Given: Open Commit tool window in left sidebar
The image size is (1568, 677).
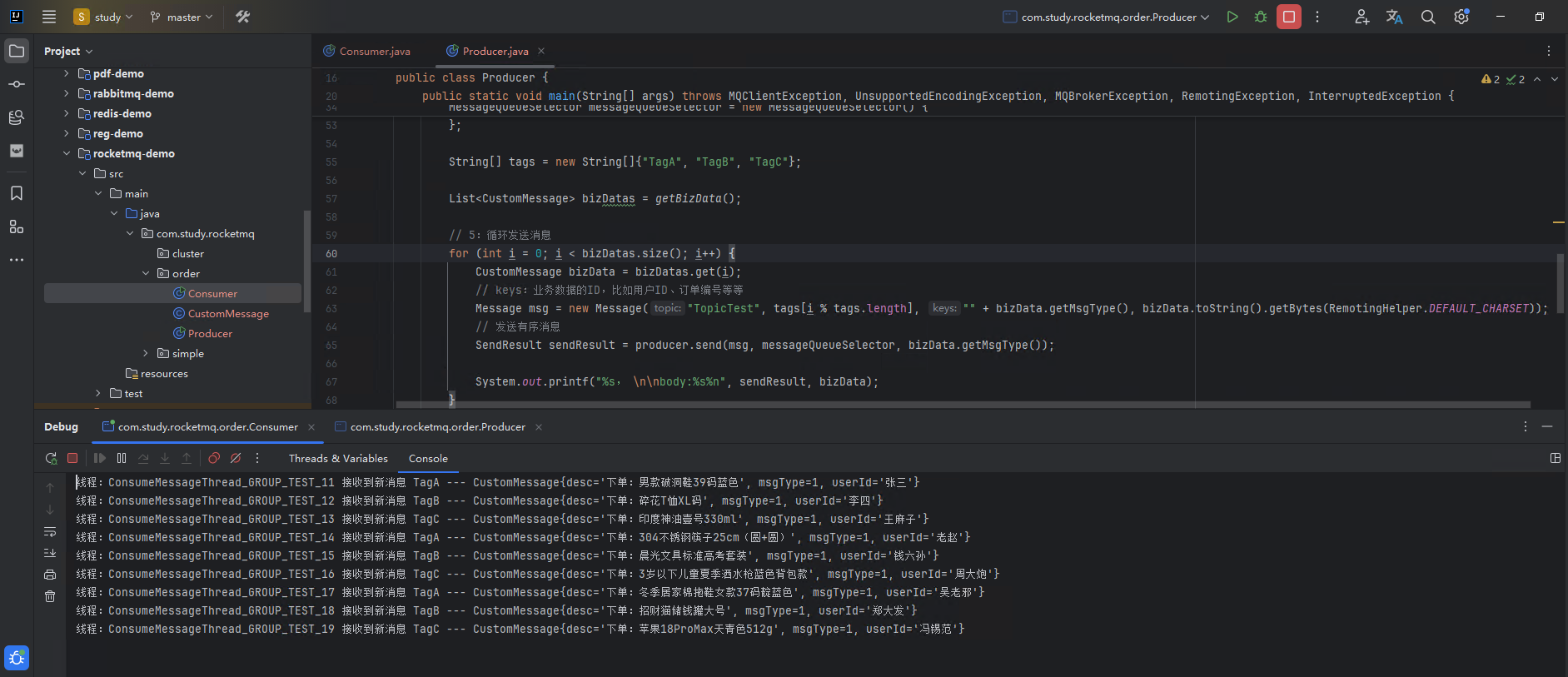Looking at the screenshot, I should point(17,84).
